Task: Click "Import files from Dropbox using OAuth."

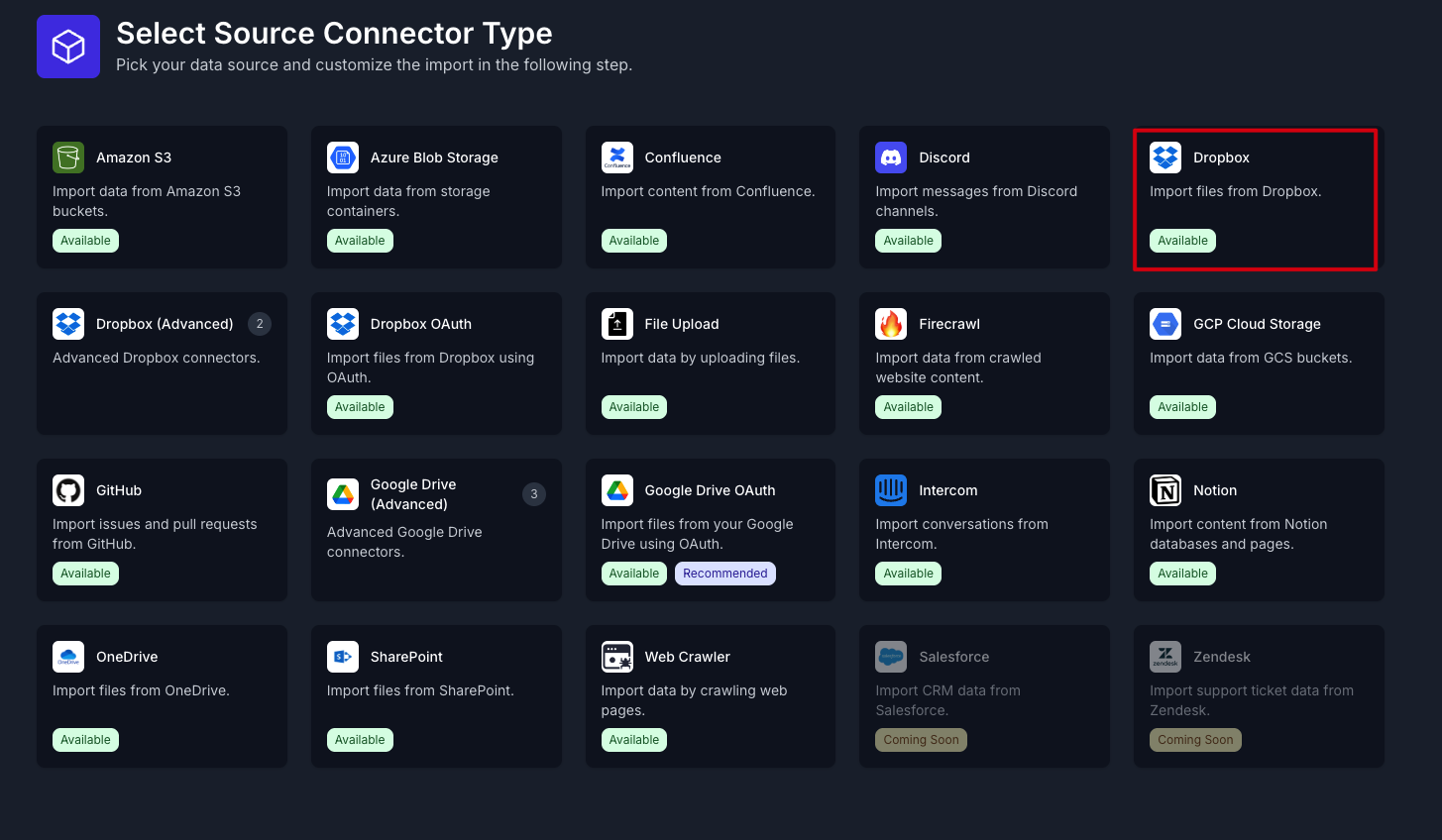Action: pos(430,367)
